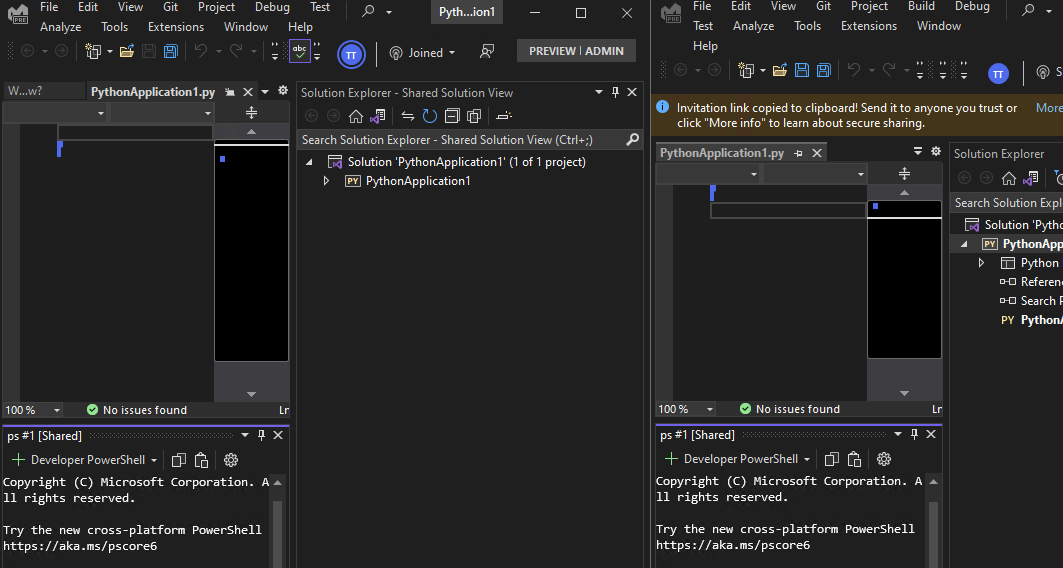Click TT account avatar in right window
Image resolution: width=1063 pixels, height=568 pixels.
point(998,74)
